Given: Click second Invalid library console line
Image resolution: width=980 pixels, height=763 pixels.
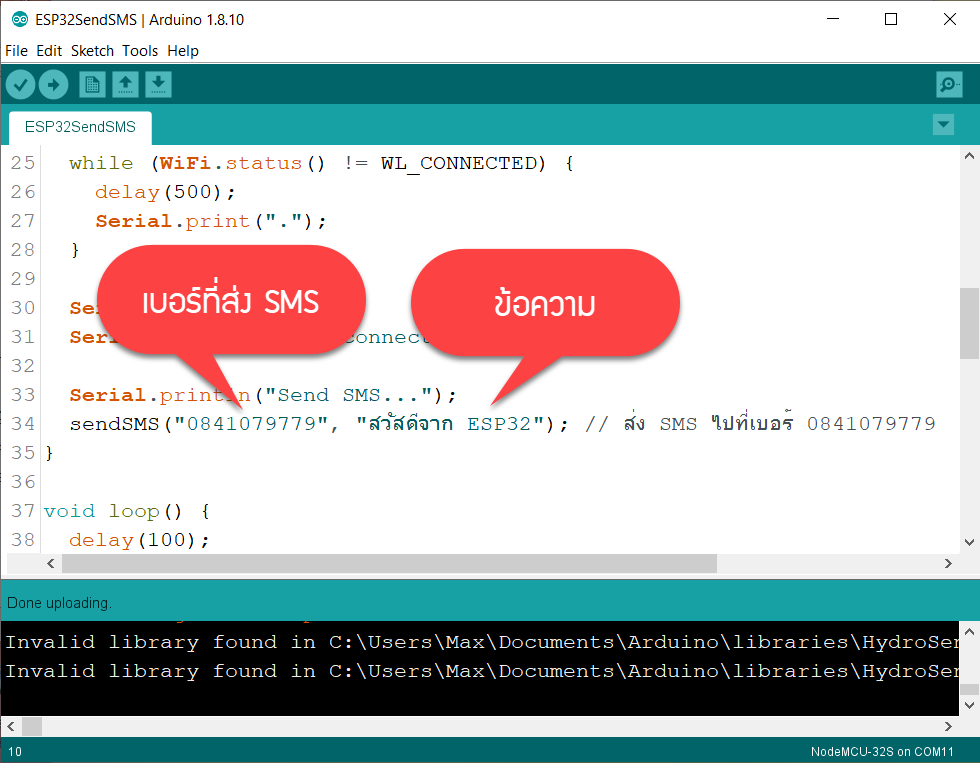Looking at the screenshot, I should [x=481, y=671].
